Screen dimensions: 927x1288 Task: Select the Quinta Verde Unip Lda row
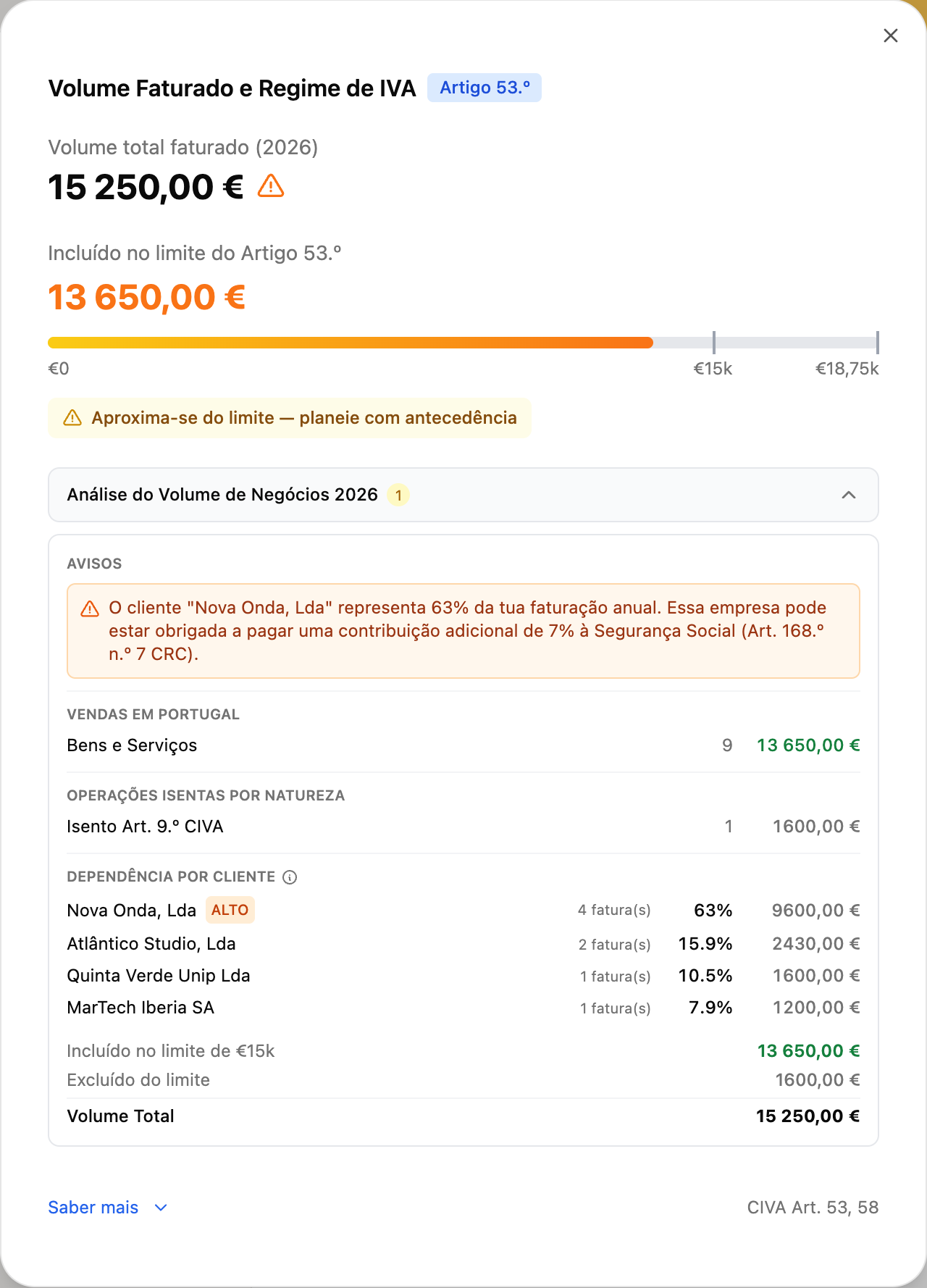[x=463, y=976]
